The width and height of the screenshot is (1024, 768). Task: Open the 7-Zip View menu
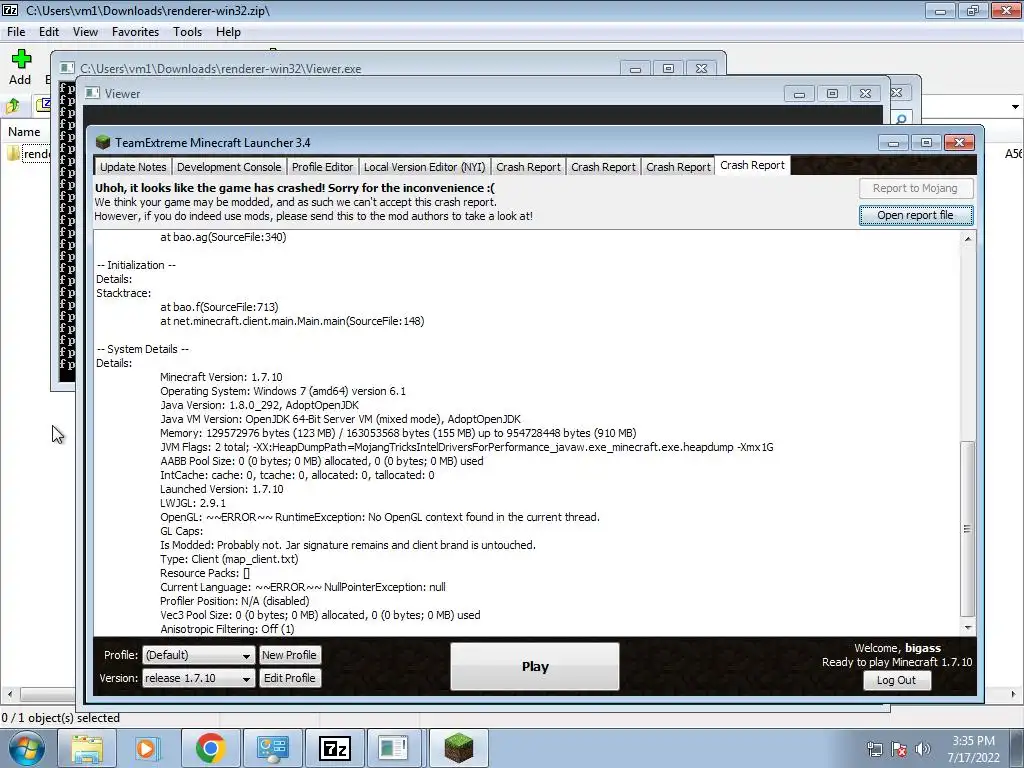tap(86, 32)
